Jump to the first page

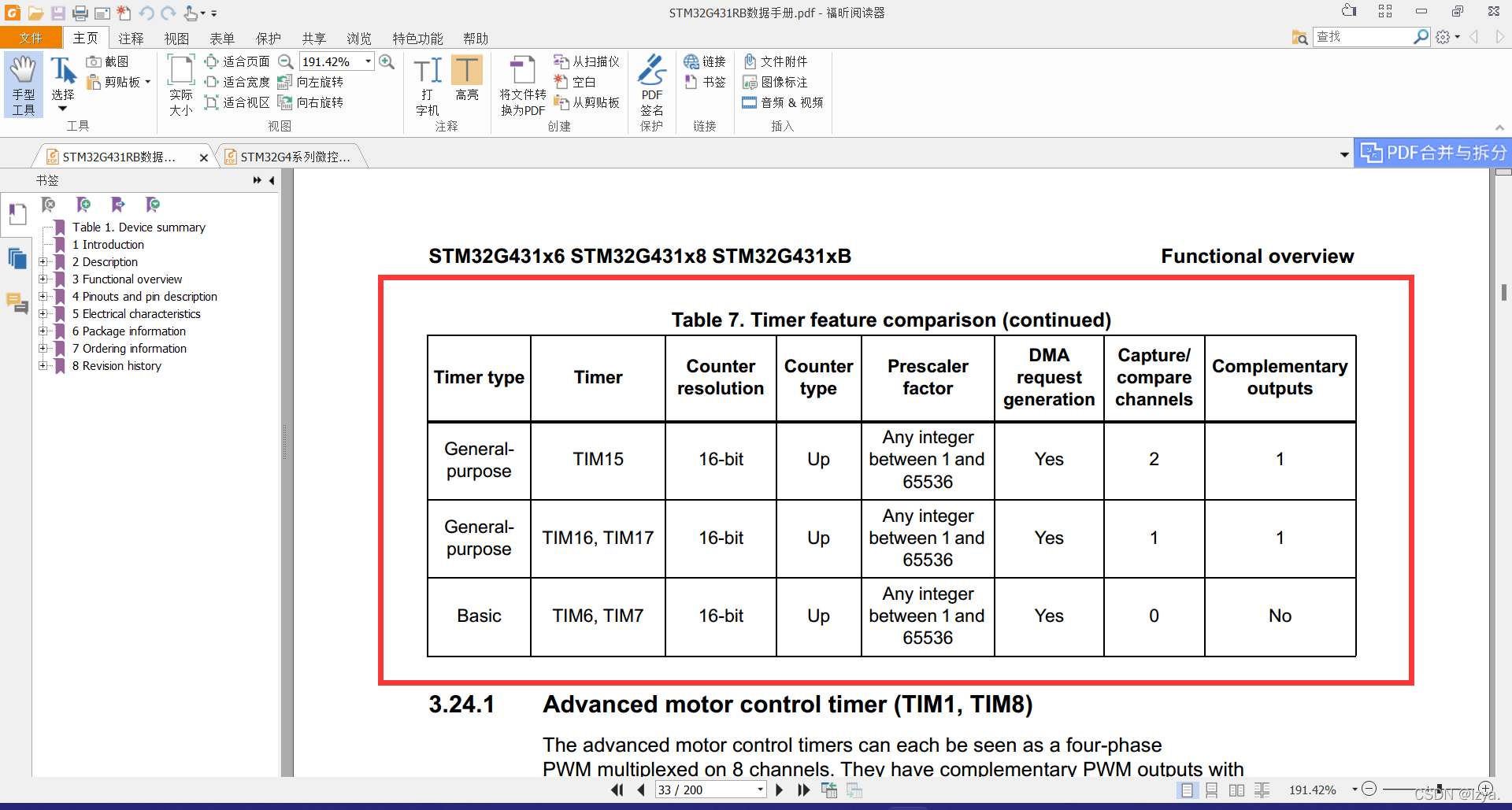[617, 790]
